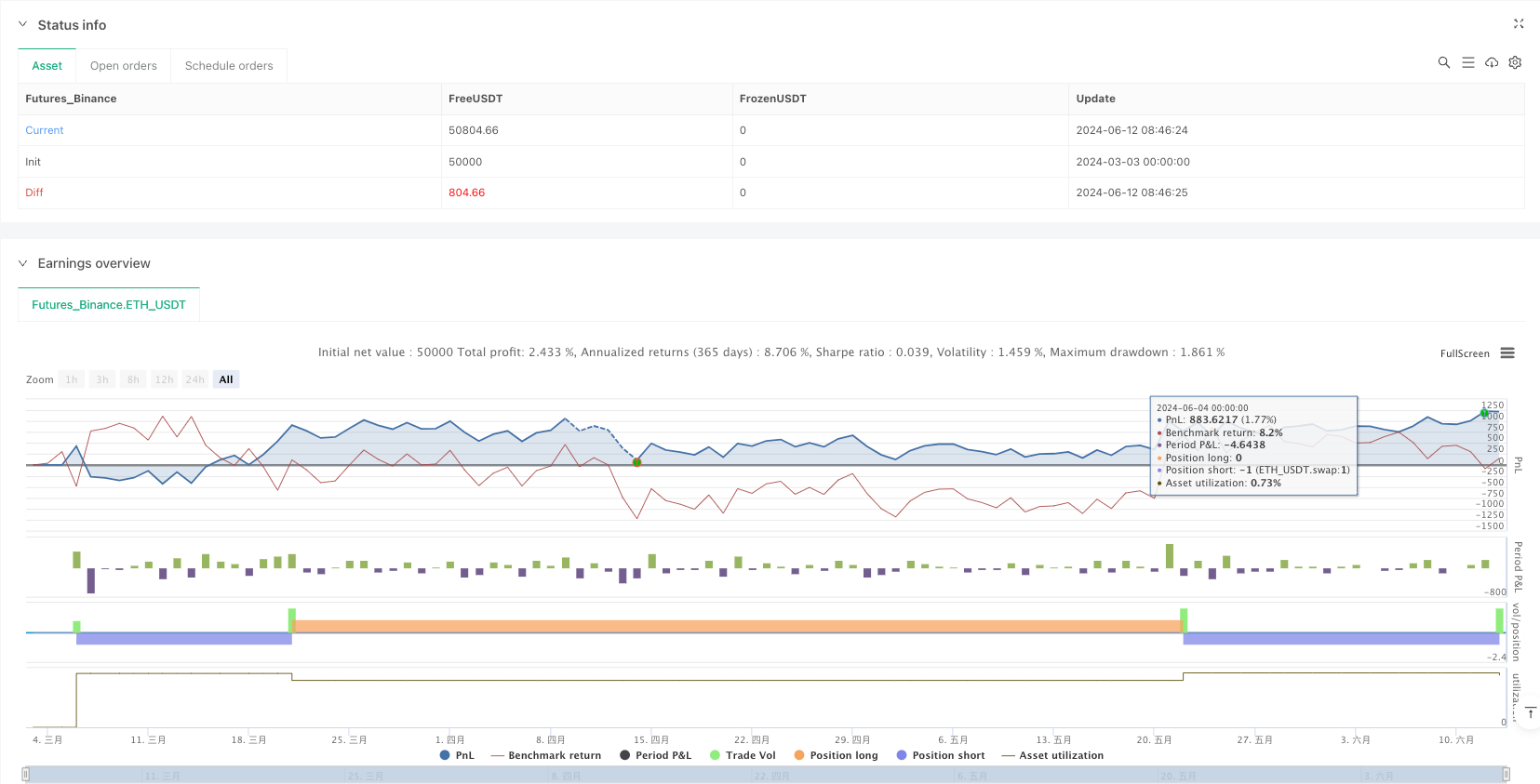Toggle the Position long legend series

coord(836,755)
